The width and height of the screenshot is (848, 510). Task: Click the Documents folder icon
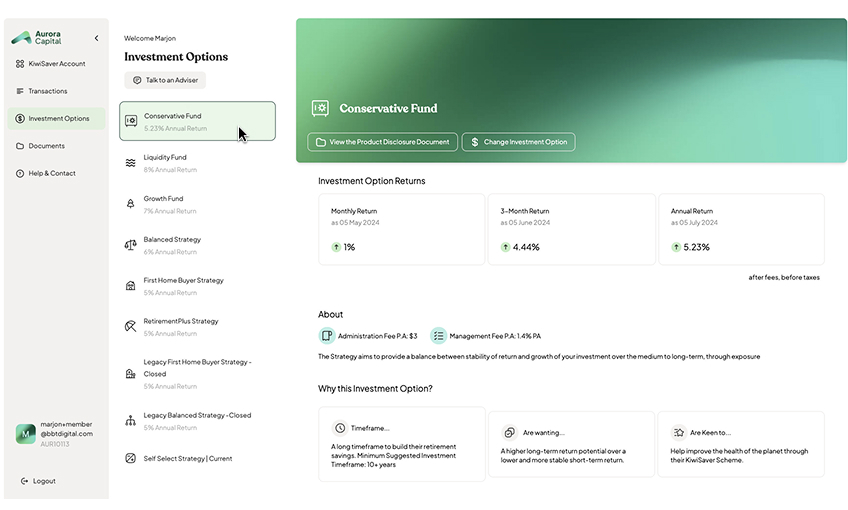pyautogui.click(x=20, y=146)
